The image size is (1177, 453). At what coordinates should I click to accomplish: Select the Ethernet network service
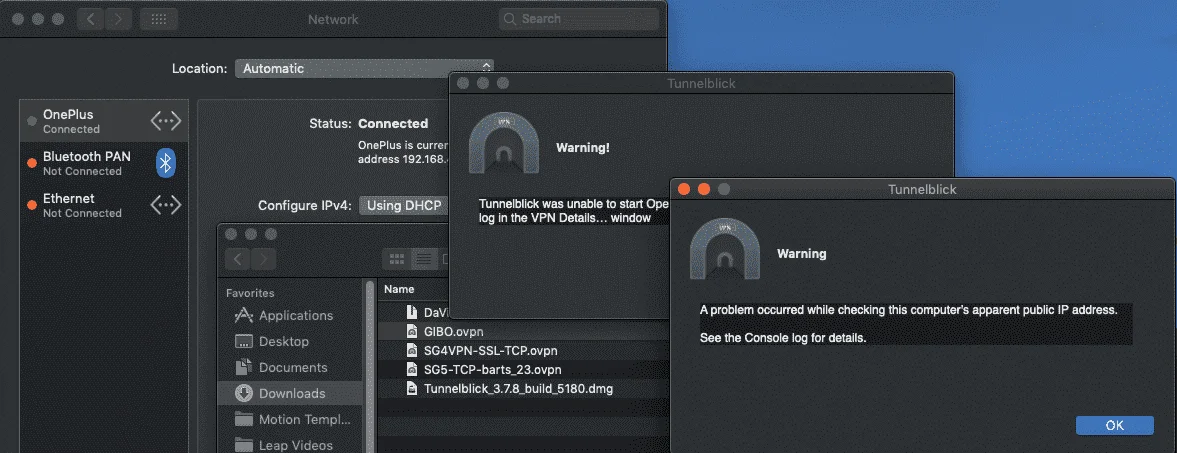104,205
